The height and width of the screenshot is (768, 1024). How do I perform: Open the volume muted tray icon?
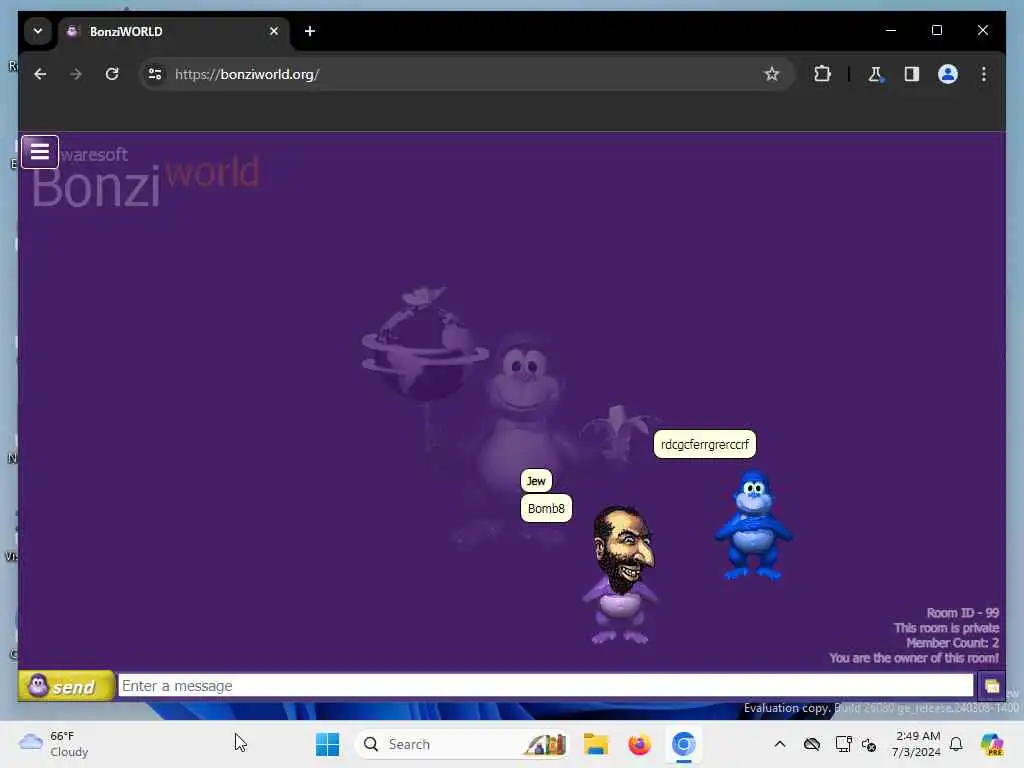869,744
